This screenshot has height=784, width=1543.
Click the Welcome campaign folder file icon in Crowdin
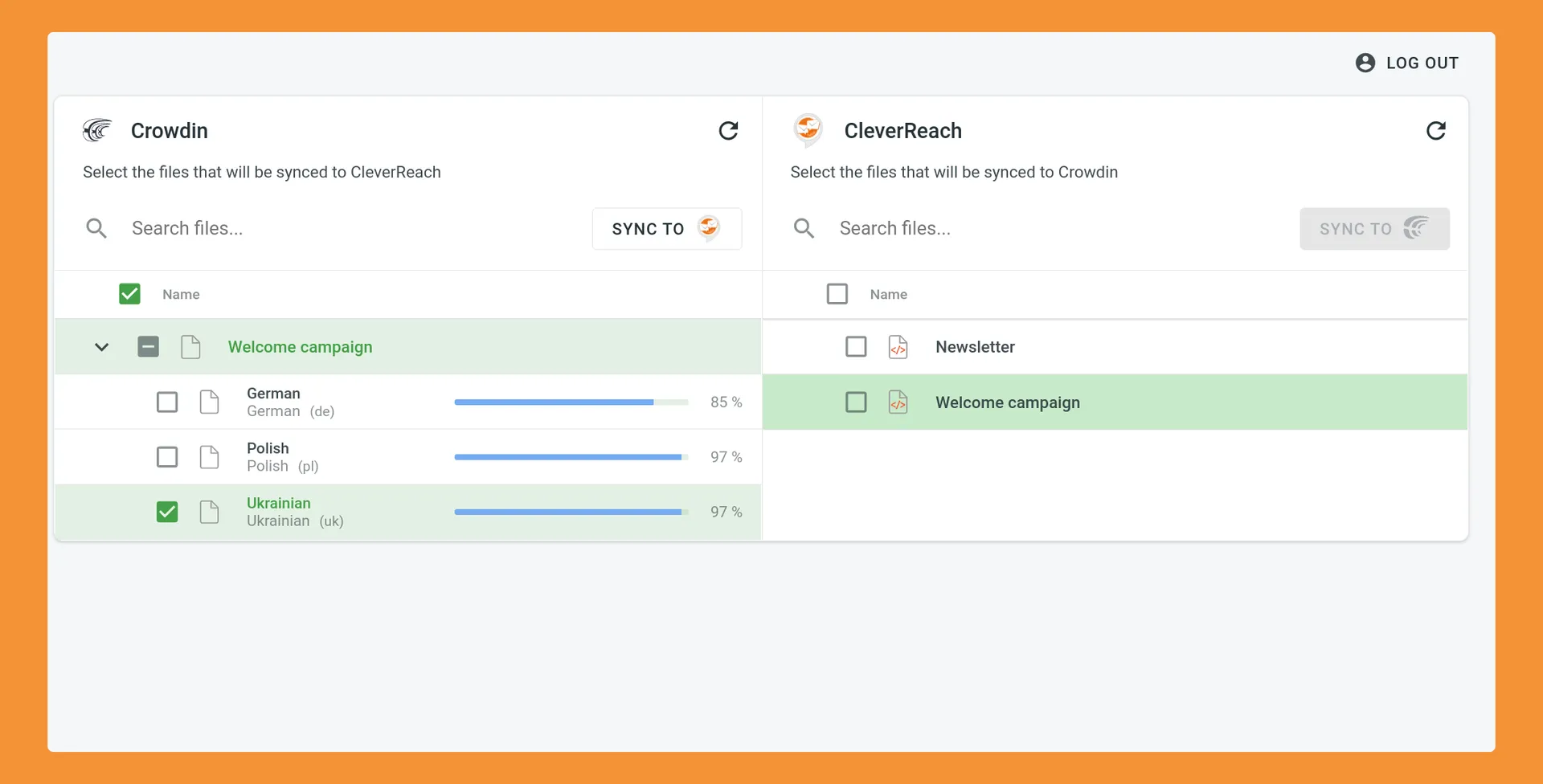[x=190, y=347]
